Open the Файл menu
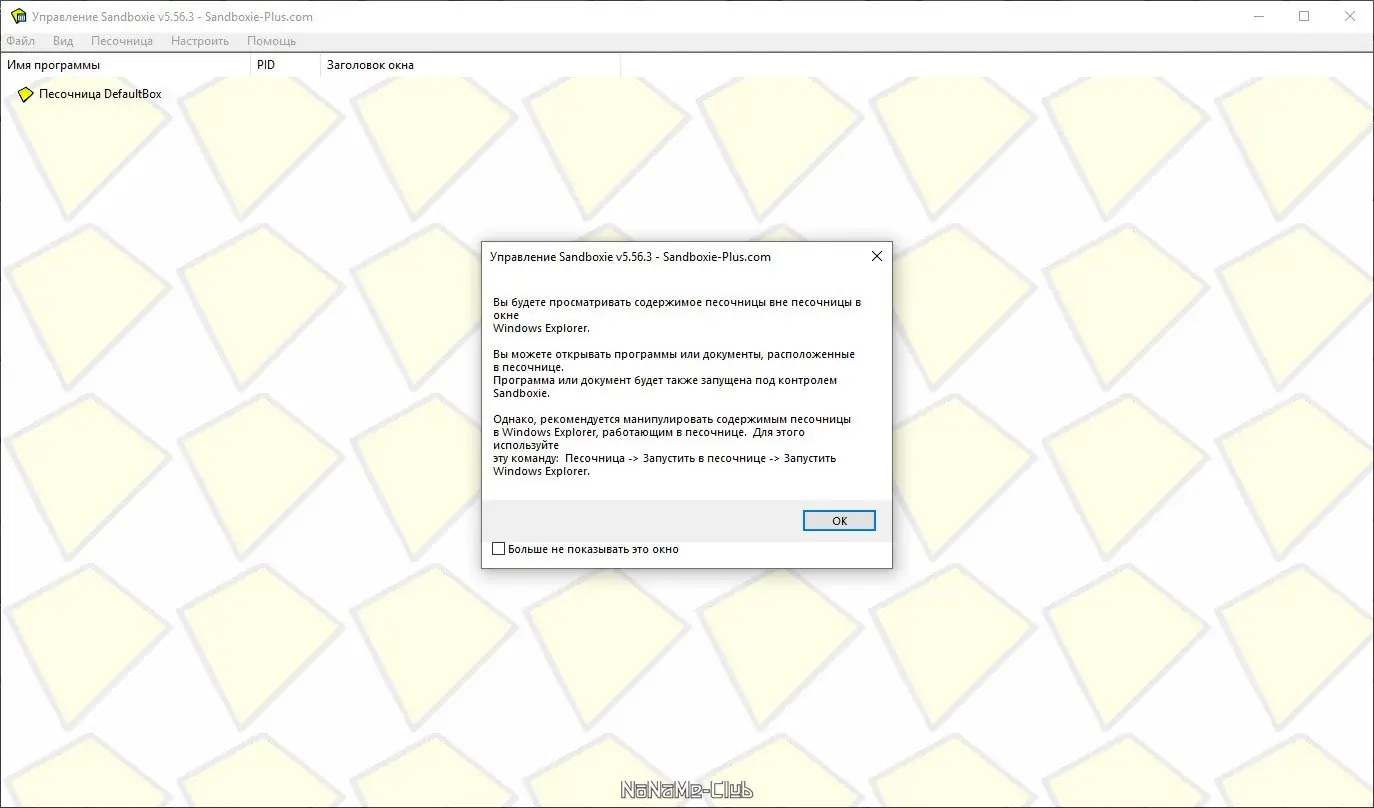 coord(20,41)
